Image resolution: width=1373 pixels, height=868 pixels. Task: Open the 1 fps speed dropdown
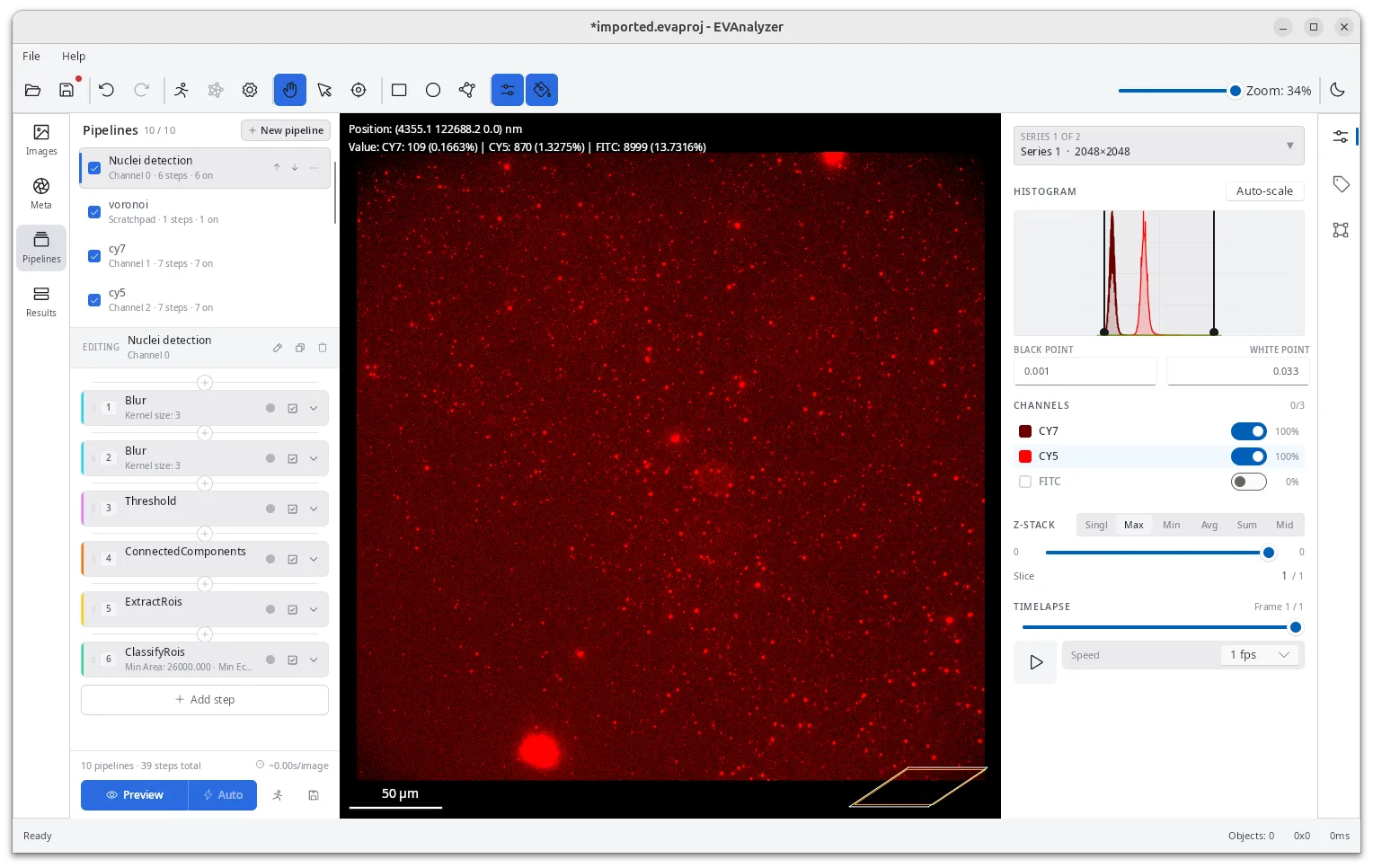pyautogui.click(x=1260, y=655)
